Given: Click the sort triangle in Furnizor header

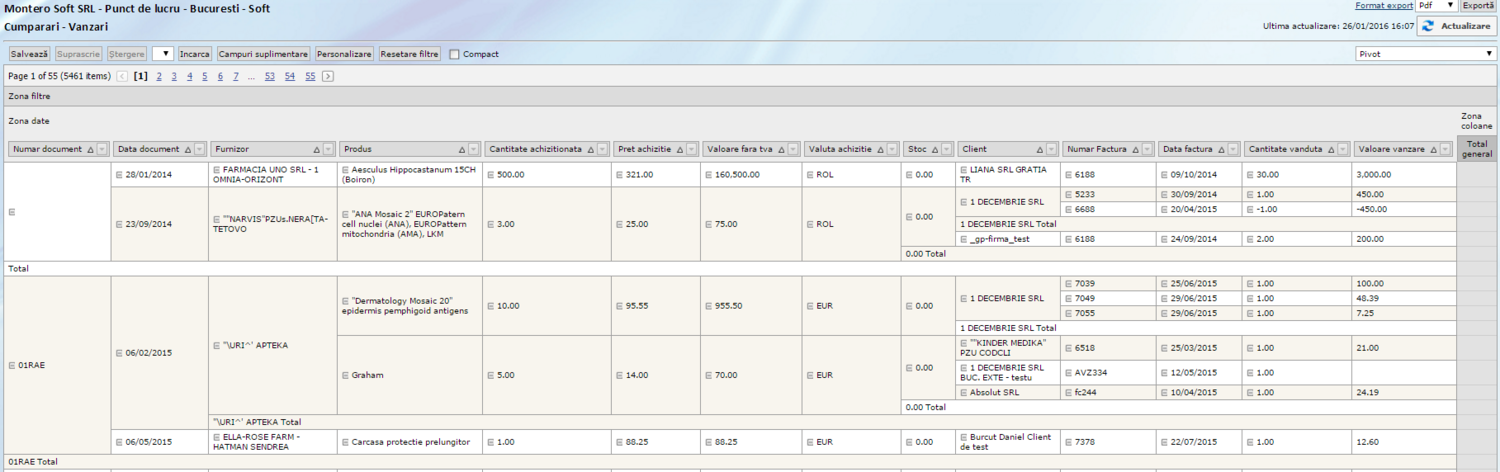Looking at the screenshot, I should point(318,149).
